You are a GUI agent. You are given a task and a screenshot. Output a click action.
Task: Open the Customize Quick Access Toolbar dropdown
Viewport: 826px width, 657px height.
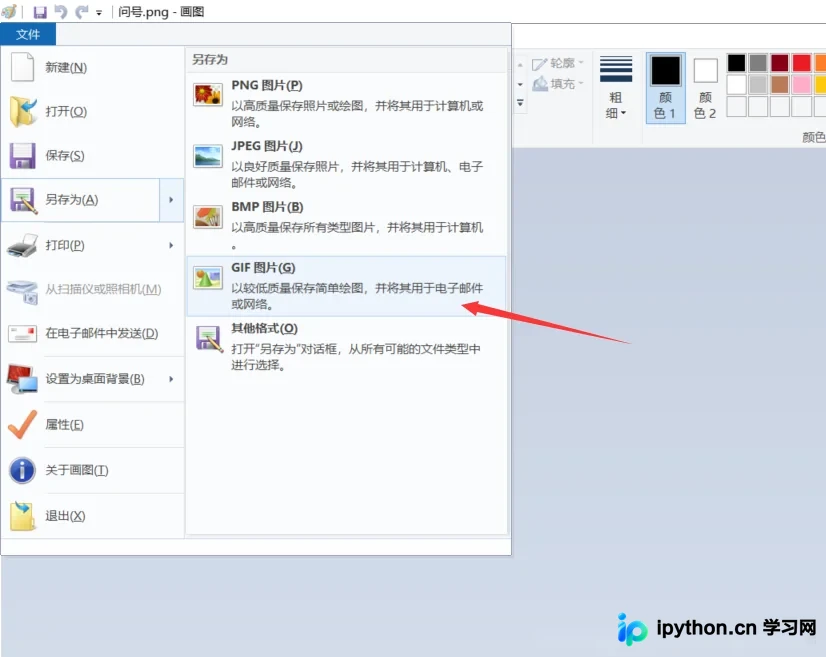pos(99,13)
